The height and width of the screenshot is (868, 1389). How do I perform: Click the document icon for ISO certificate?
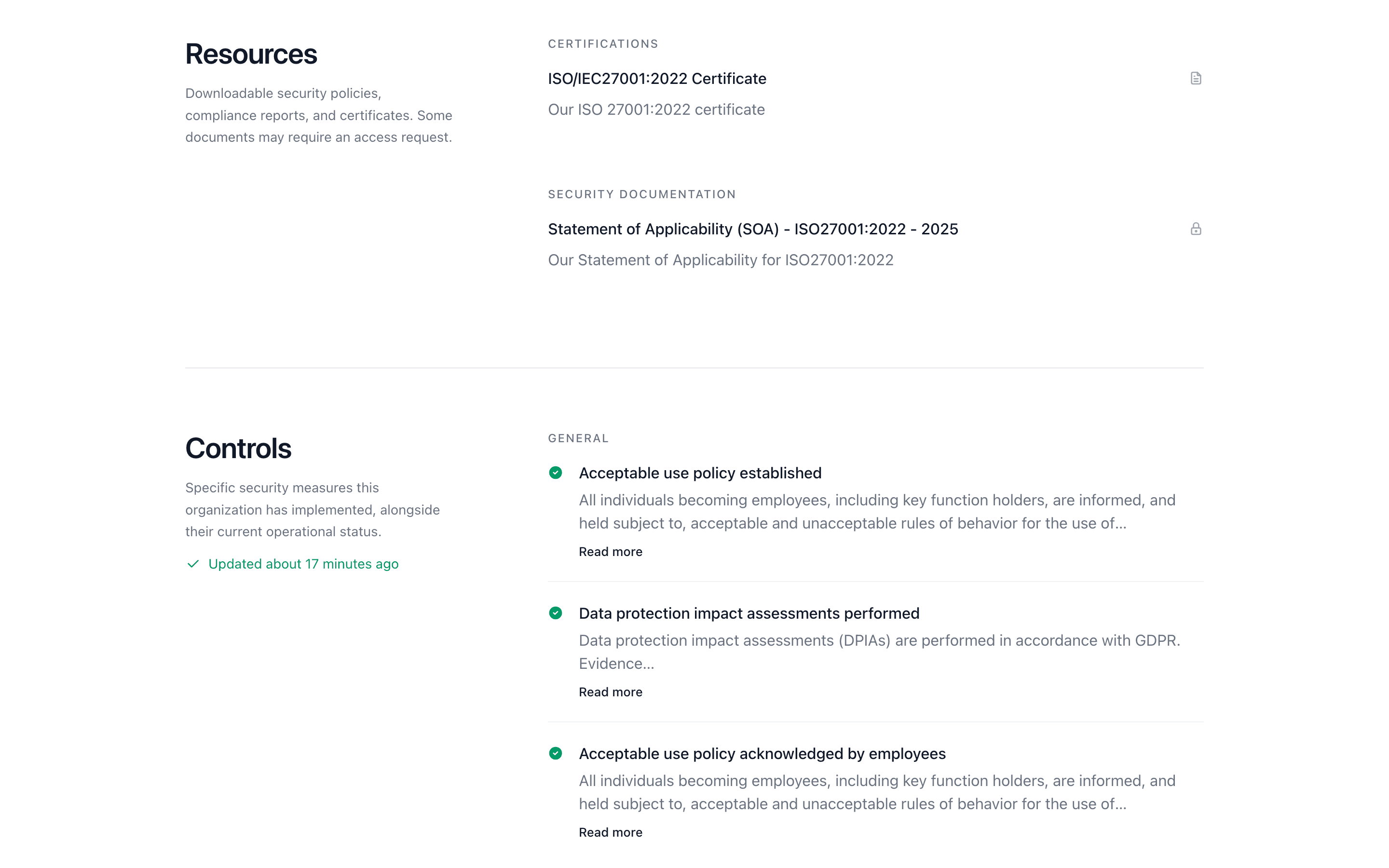[1196, 78]
